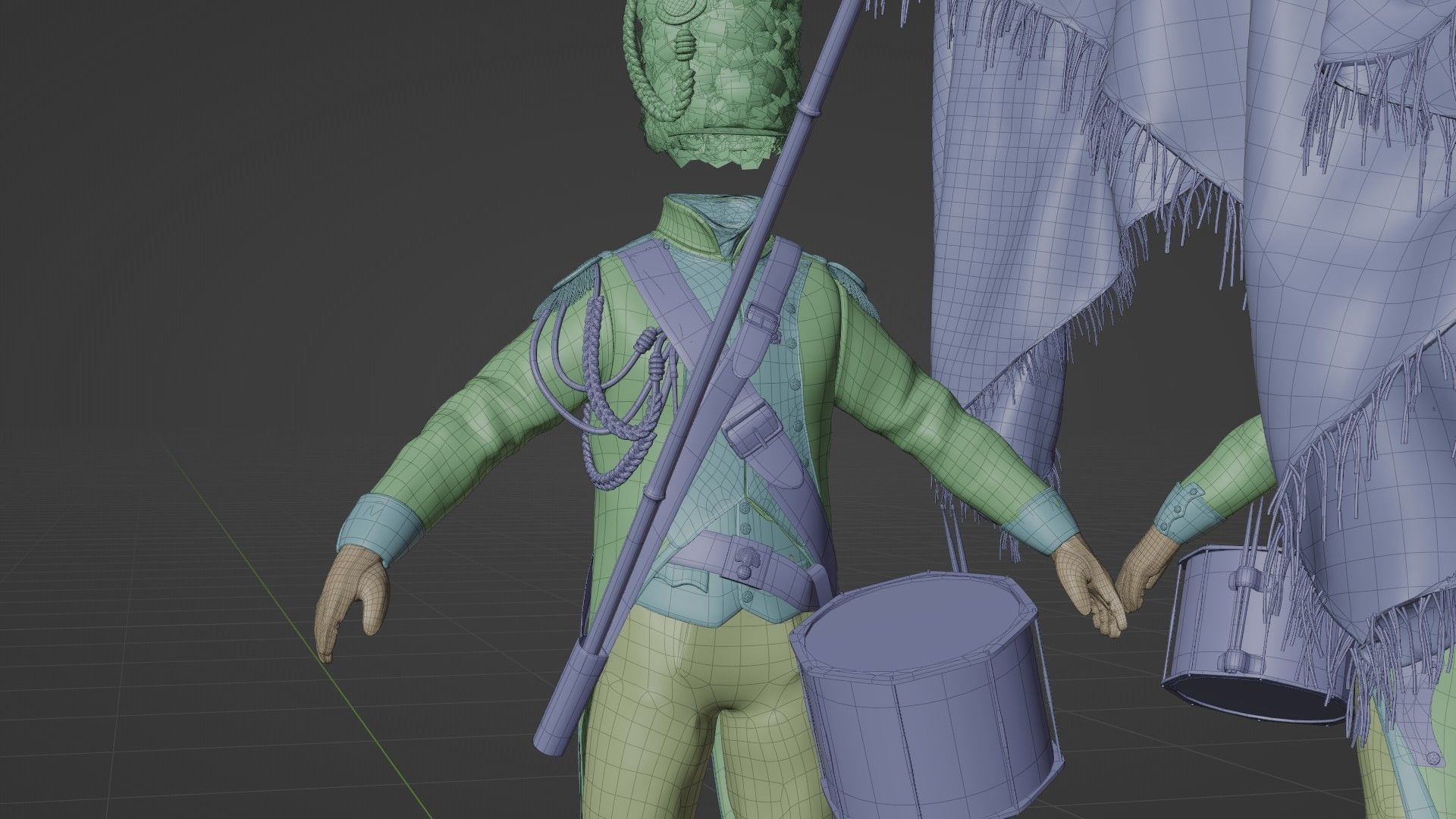Viewport: 1456px width, 819px height.
Task: Select the blue cuff on left sleeve
Action: coord(381,526)
